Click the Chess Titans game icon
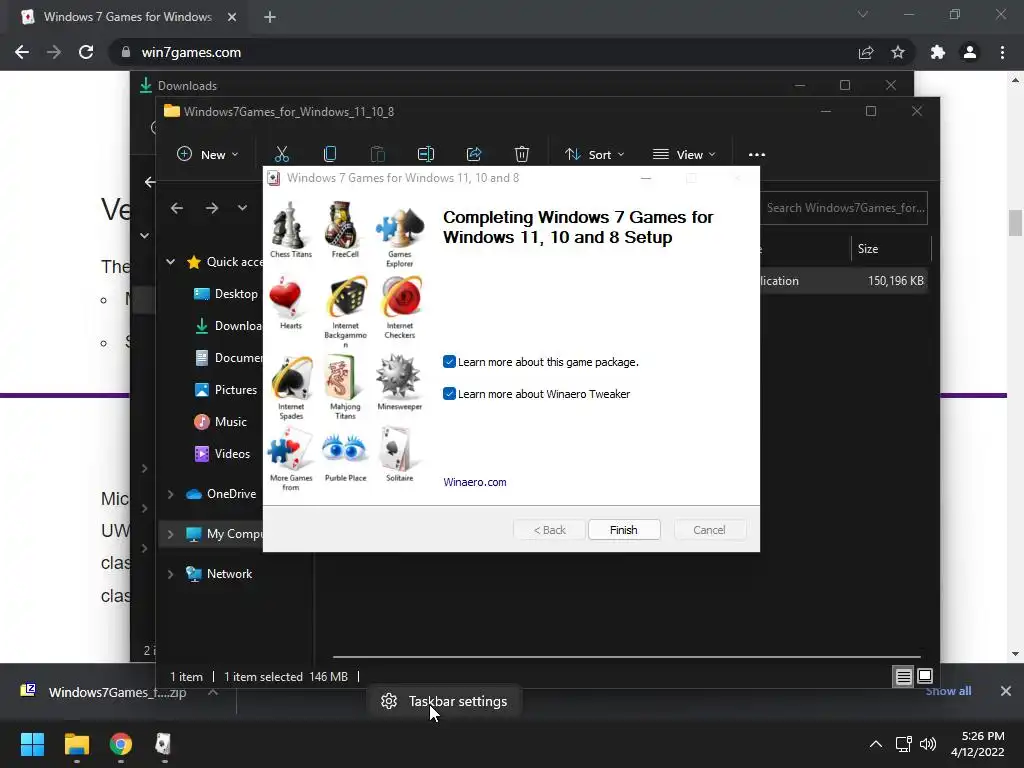The image size is (1024, 768). [290, 223]
